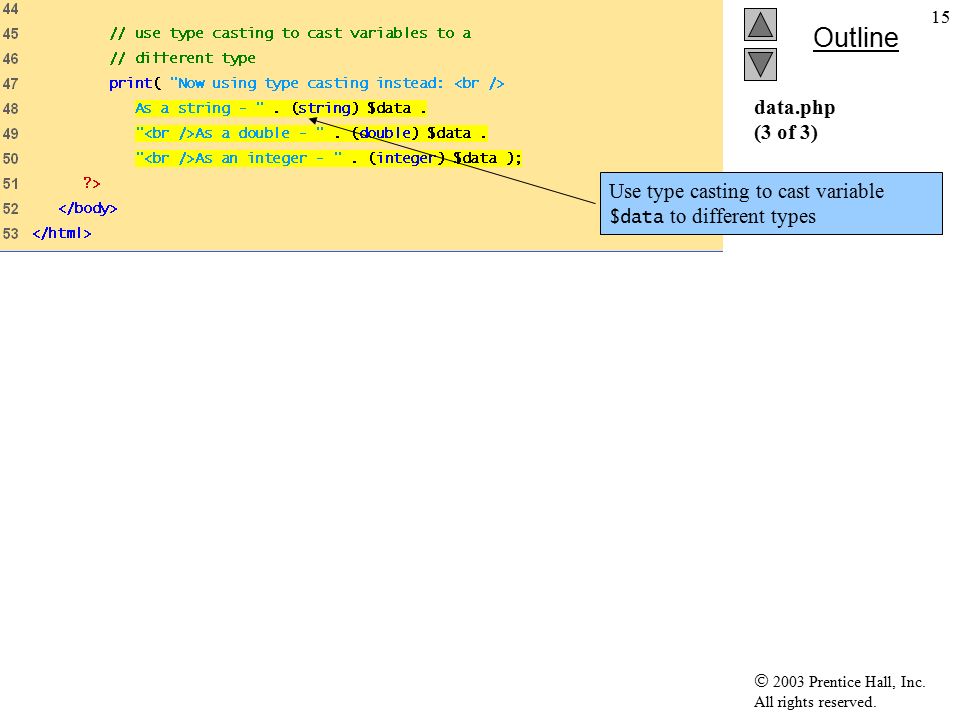
Task: Click 'As a string' text on line 48
Action: (182, 108)
